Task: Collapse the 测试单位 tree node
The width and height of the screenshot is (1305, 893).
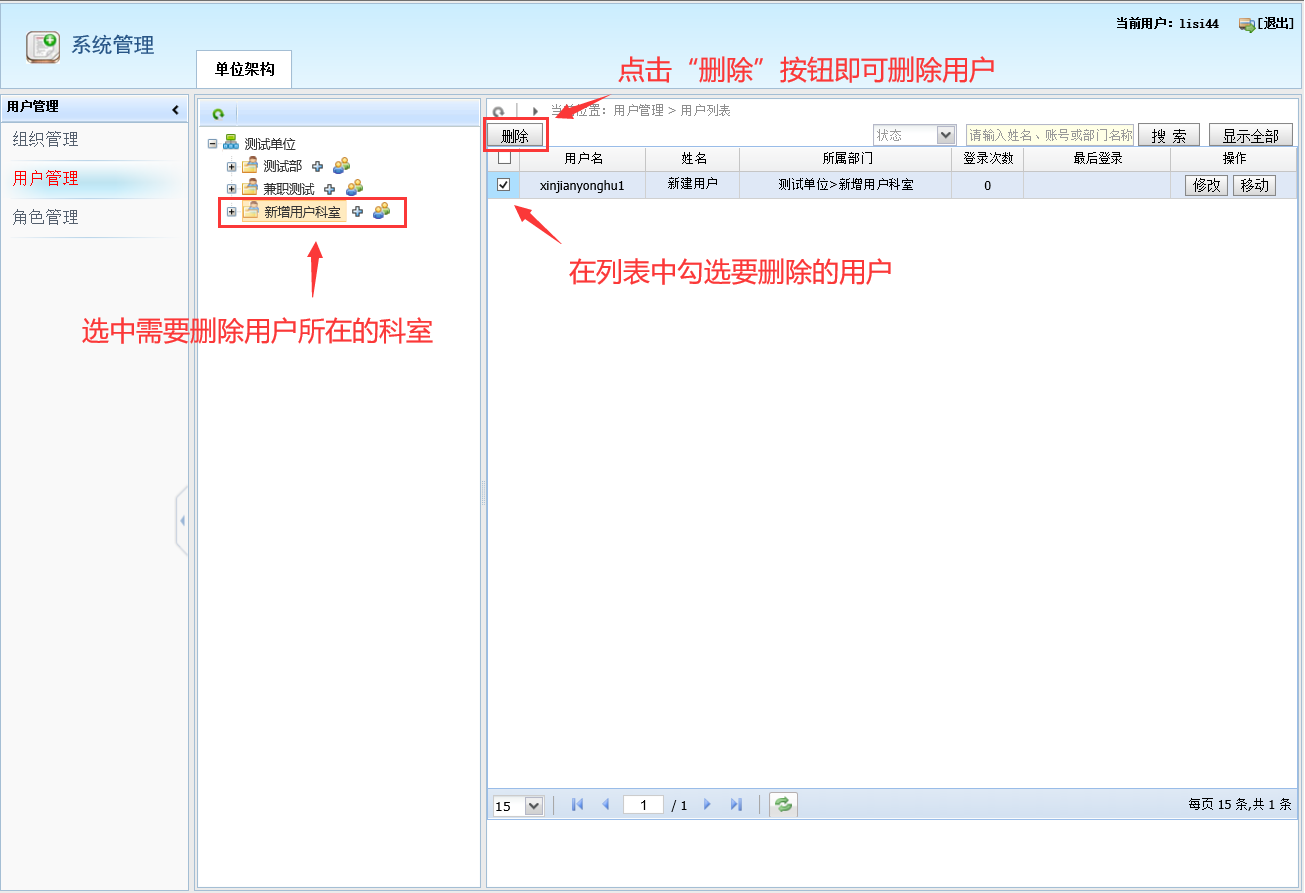Action: click(x=212, y=144)
